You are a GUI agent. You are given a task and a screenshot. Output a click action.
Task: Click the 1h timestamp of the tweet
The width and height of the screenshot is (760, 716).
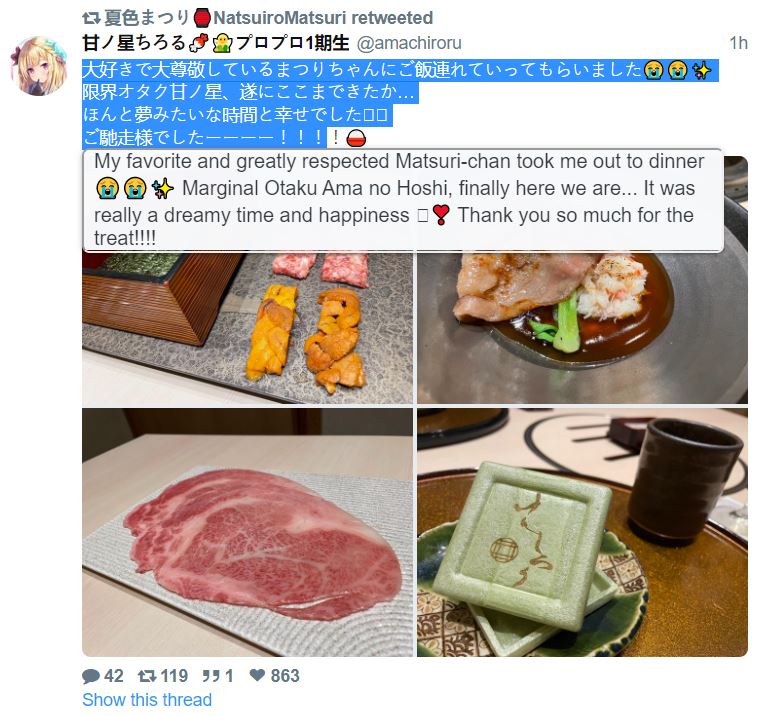tap(738, 43)
